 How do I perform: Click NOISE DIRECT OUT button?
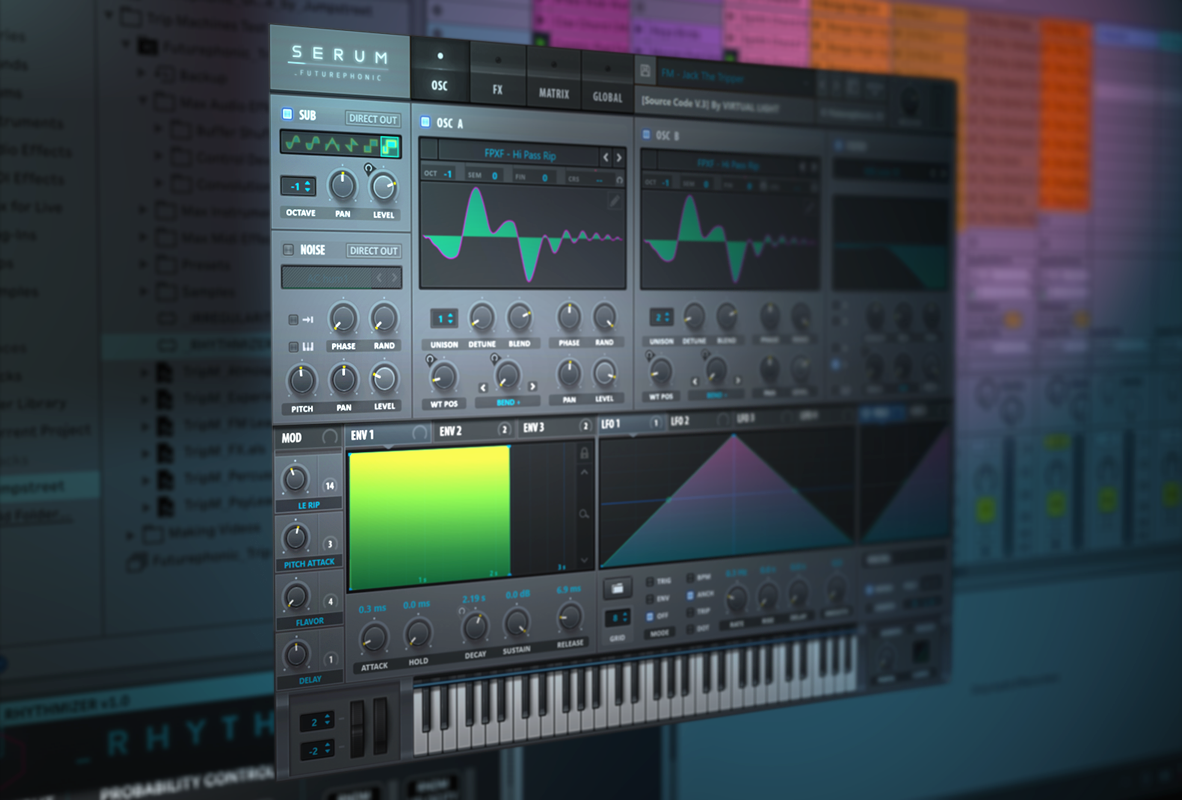coord(374,250)
